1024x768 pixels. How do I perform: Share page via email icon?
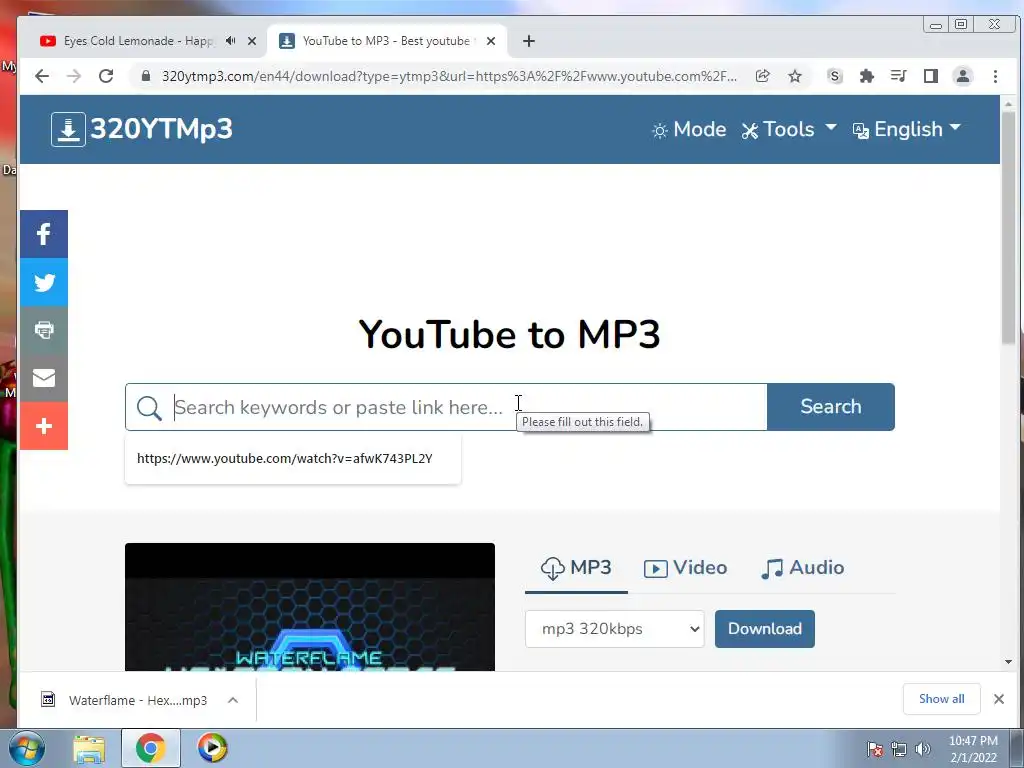(x=44, y=377)
